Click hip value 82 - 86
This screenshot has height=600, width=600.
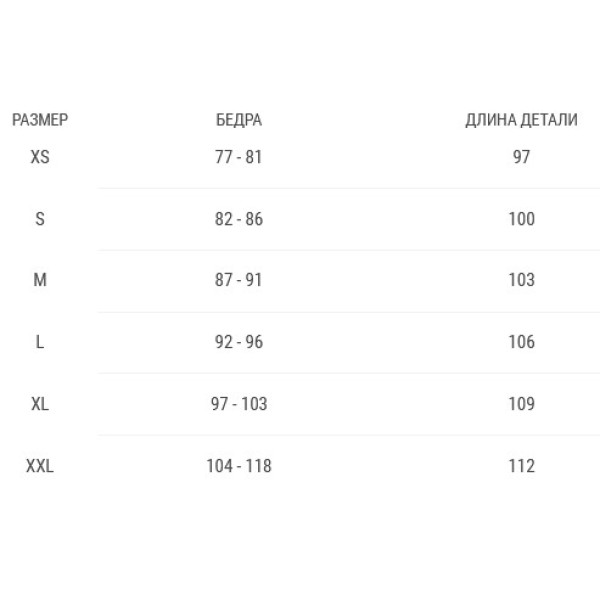coord(239,219)
